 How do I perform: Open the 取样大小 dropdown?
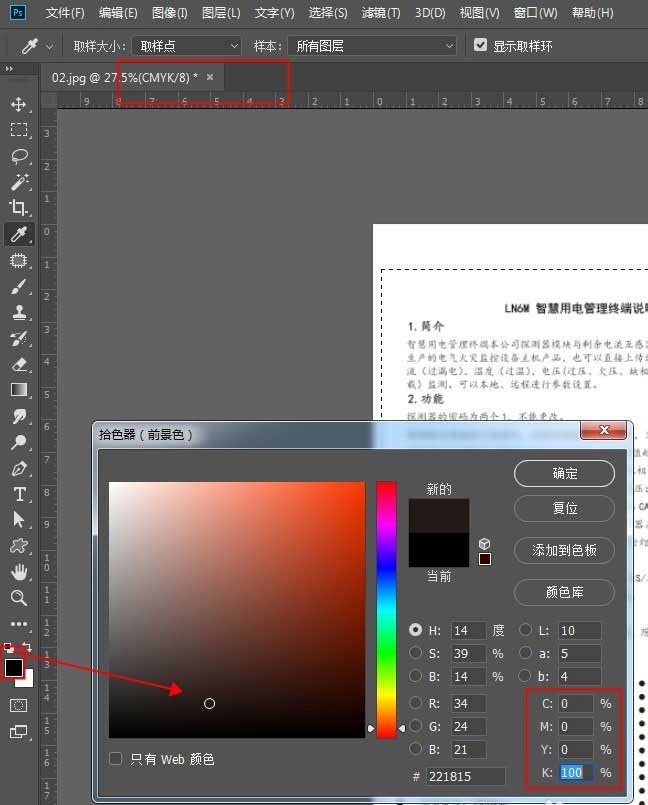188,46
